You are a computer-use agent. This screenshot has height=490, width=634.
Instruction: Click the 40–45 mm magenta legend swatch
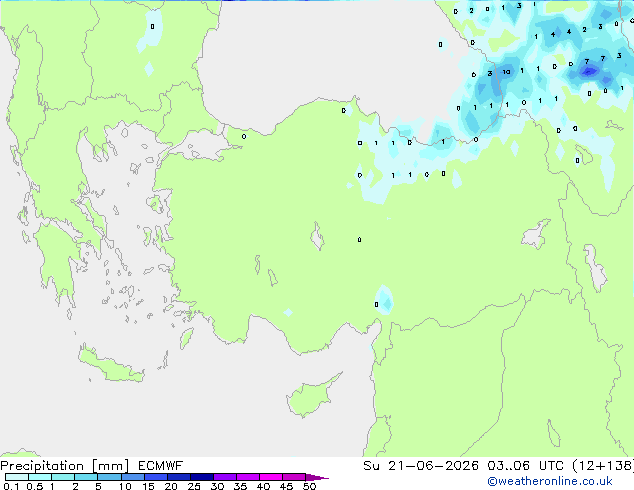(x=271, y=477)
